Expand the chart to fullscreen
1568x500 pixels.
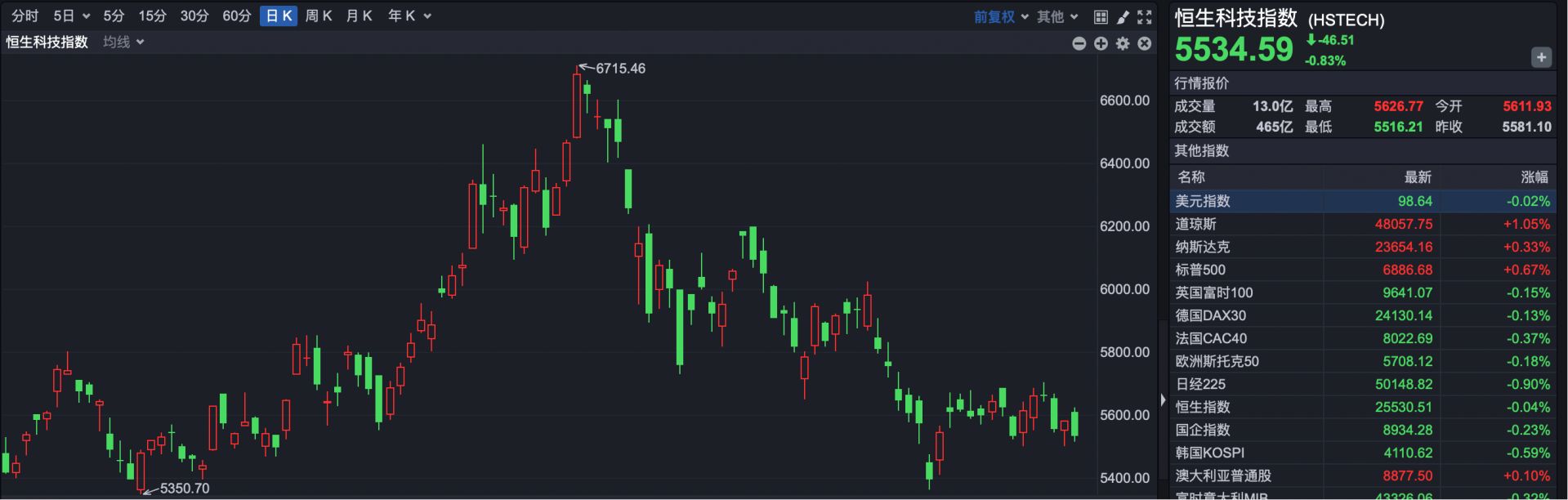click(1145, 16)
